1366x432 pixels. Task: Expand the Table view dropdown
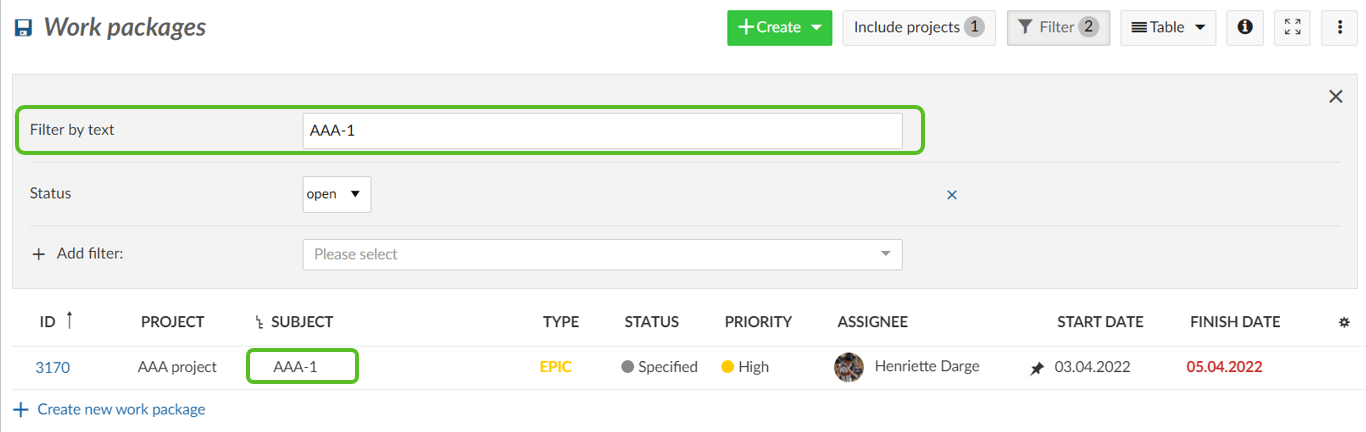click(x=1167, y=27)
